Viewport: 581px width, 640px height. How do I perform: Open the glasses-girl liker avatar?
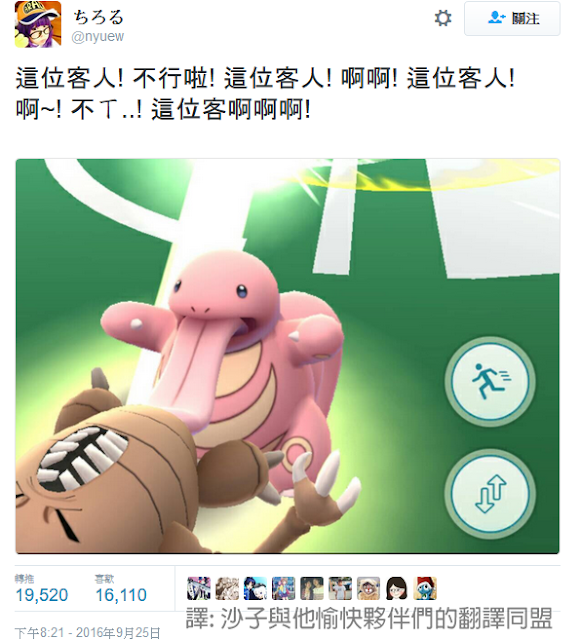[x=396, y=588]
